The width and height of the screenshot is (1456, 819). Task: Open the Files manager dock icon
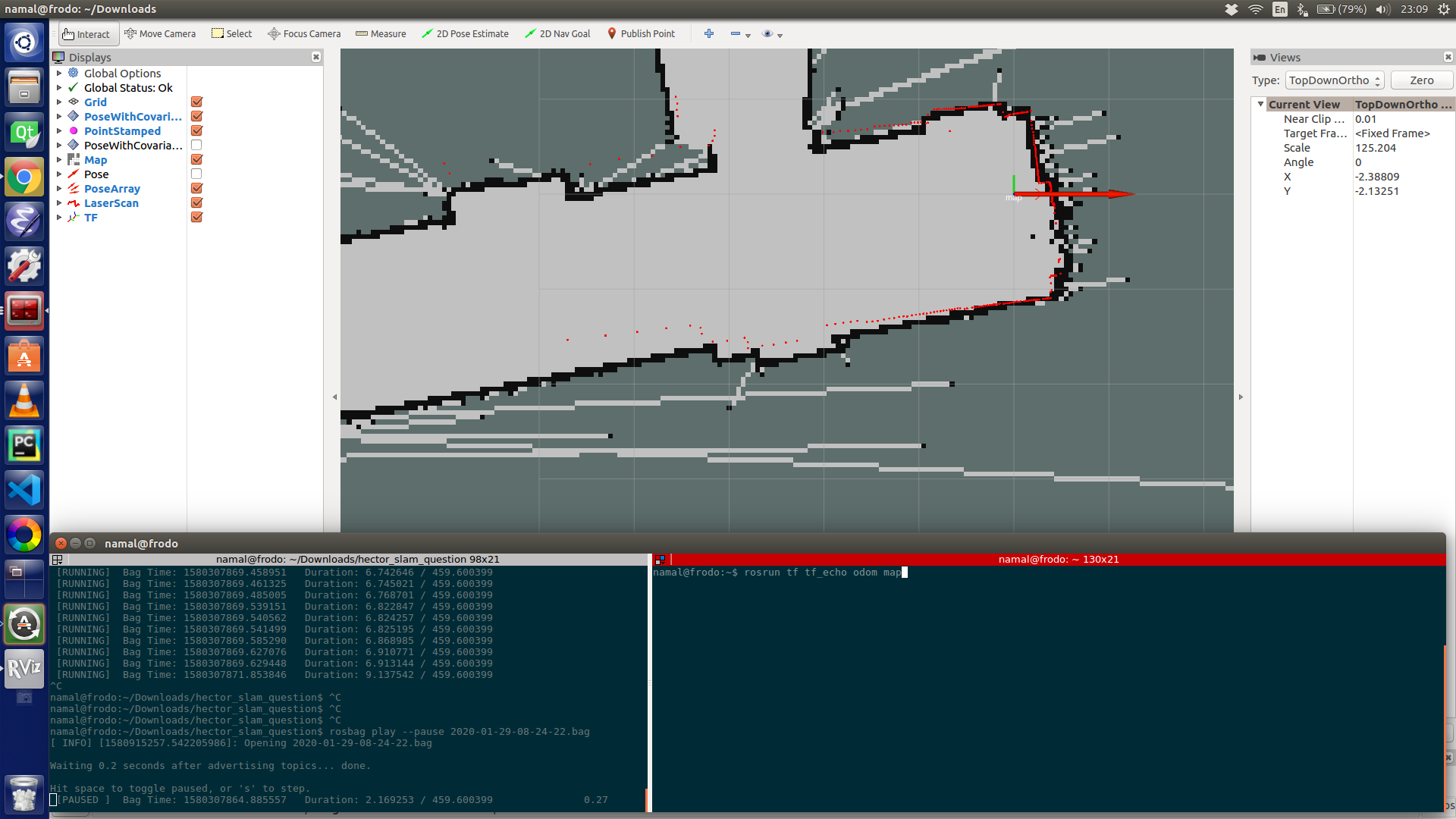tap(24, 87)
